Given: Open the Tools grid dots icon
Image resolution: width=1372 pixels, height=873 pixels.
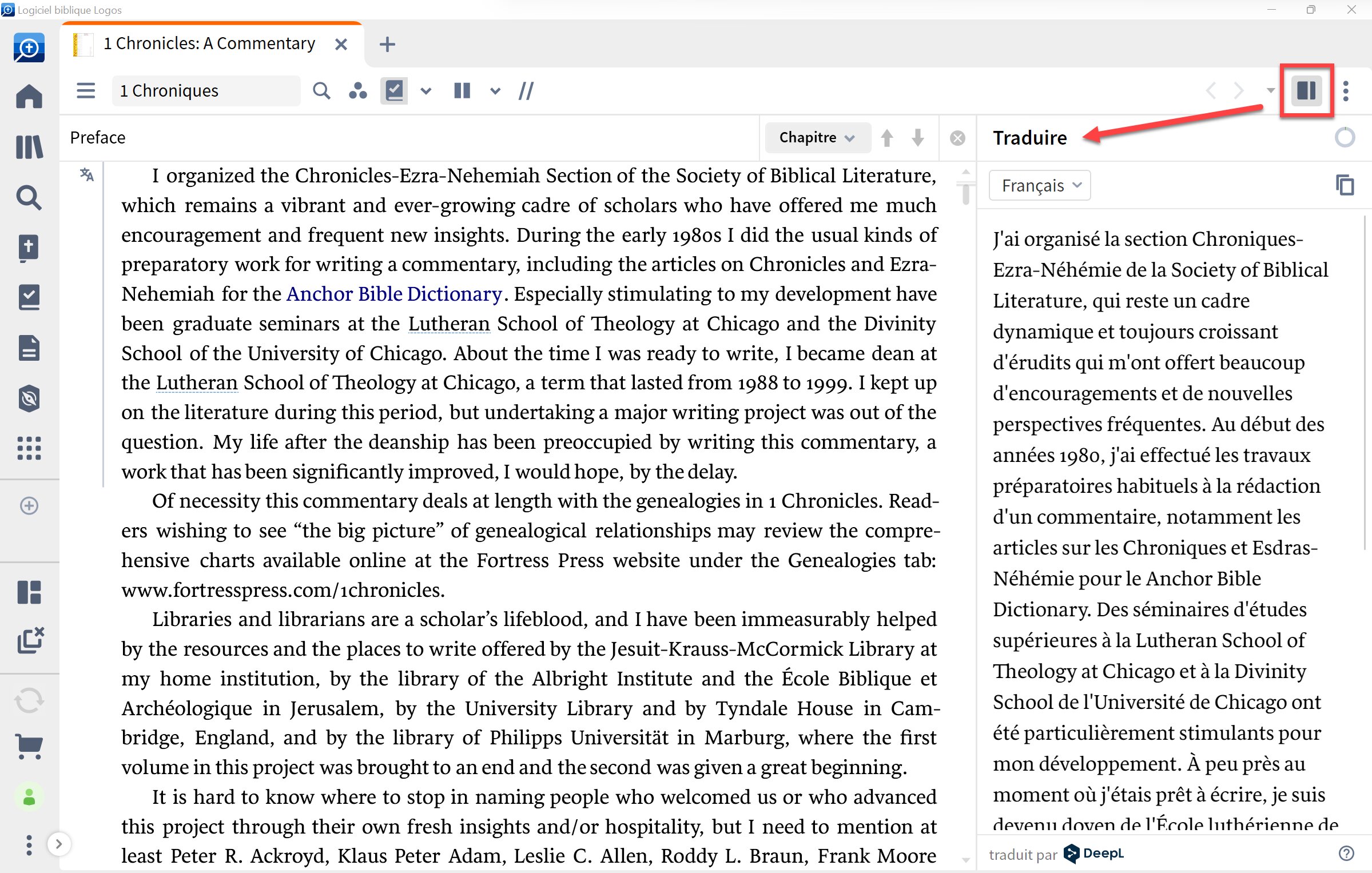Looking at the screenshot, I should [x=29, y=448].
